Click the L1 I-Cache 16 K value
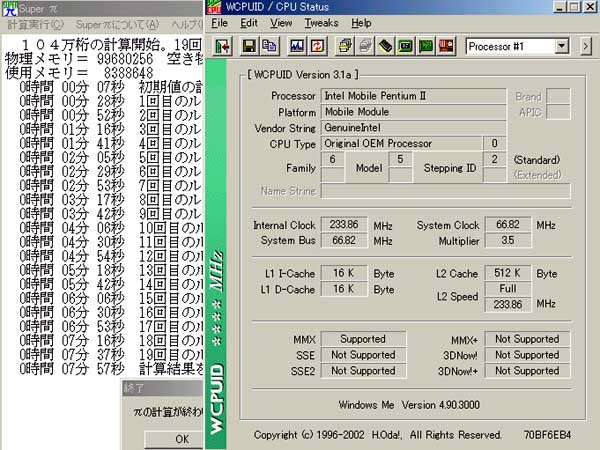This screenshot has height=450, width=600. 344,273
